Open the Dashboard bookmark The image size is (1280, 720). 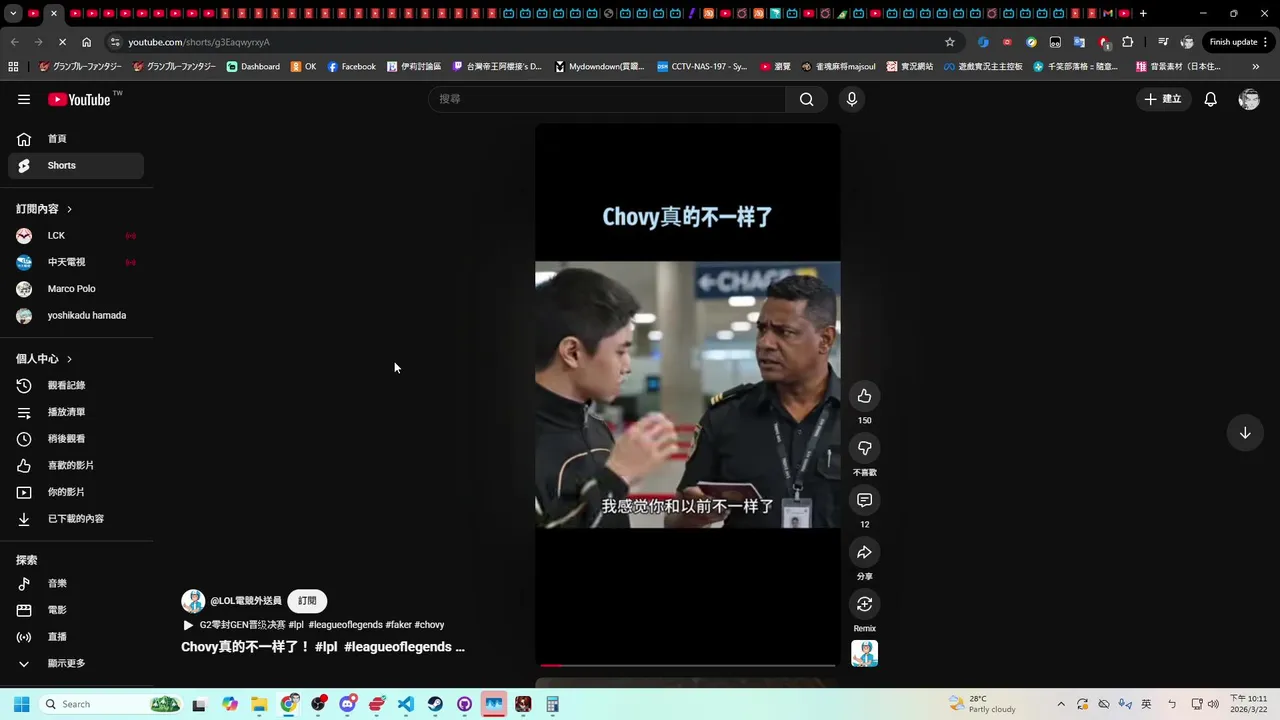pos(253,67)
